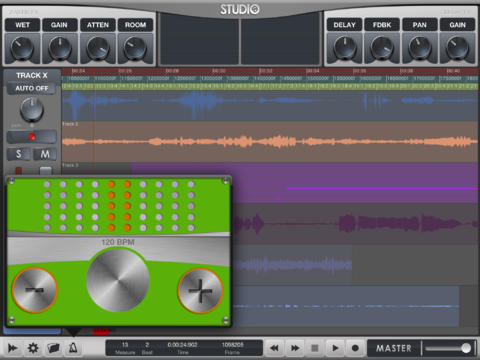Adjust the PAN knob
Image resolution: width=480 pixels, height=360 pixels.
(x=420, y=49)
